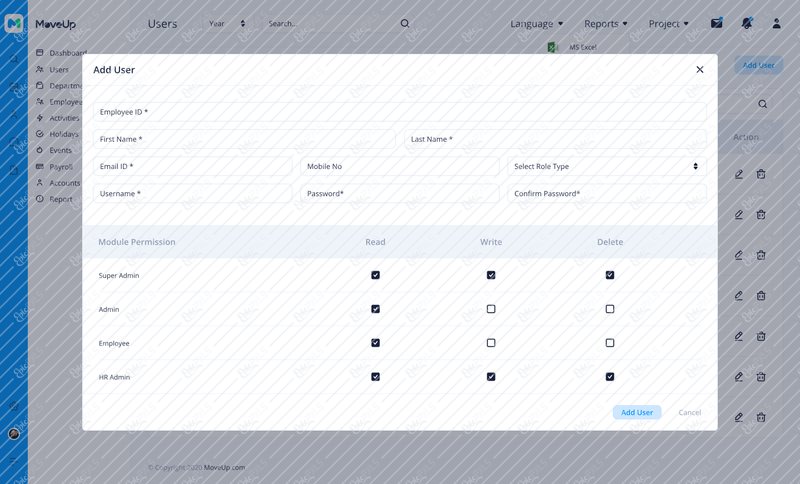Click the round user avatar in blue strip
Image resolution: width=800 pixels, height=484 pixels.
pos(14,434)
